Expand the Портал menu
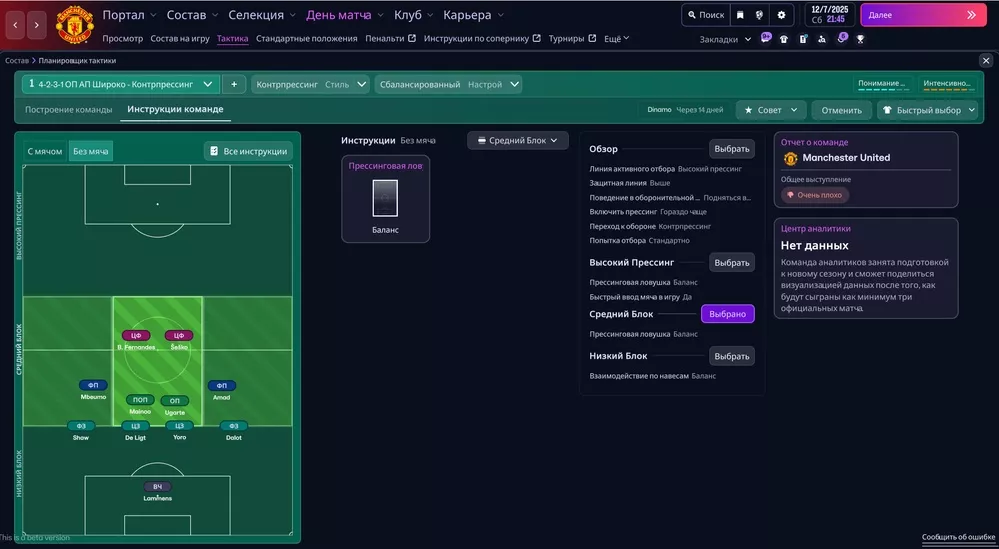The image size is (999, 549). tap(128, 15)
